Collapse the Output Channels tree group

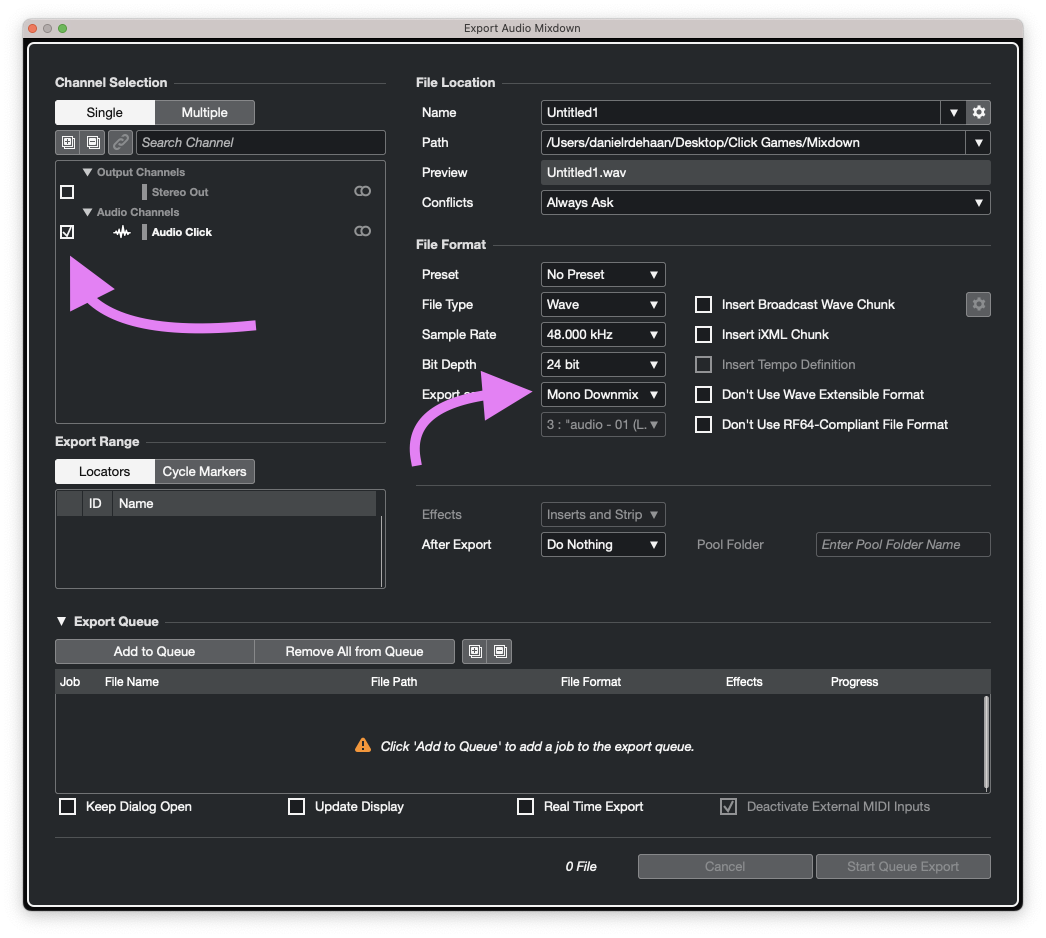88,172
